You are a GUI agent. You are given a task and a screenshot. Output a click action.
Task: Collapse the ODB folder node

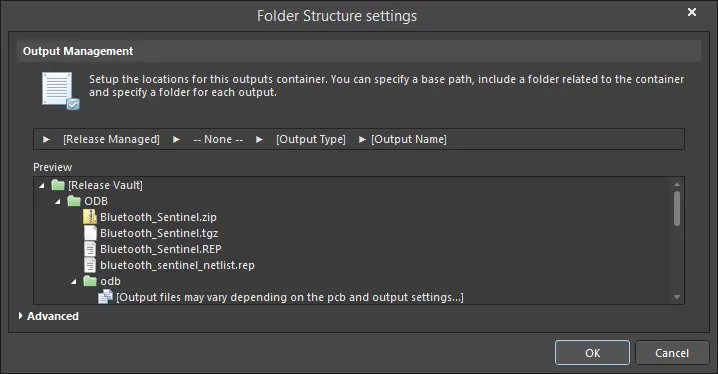(x=58, y=201)
